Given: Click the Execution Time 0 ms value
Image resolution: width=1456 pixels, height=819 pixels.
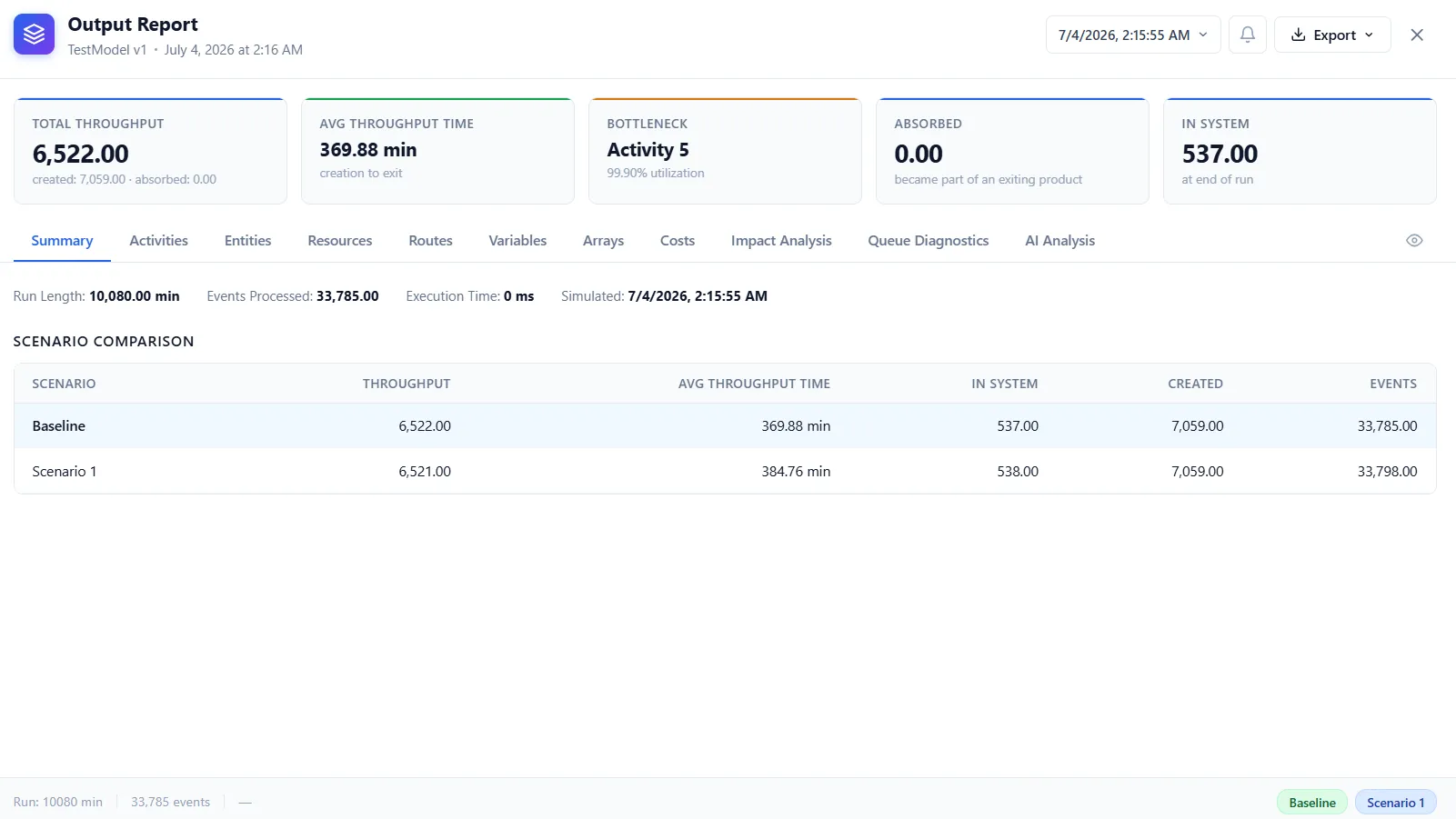Looking at the screenshot, I should pyautogui.click(x=519, y=296).
